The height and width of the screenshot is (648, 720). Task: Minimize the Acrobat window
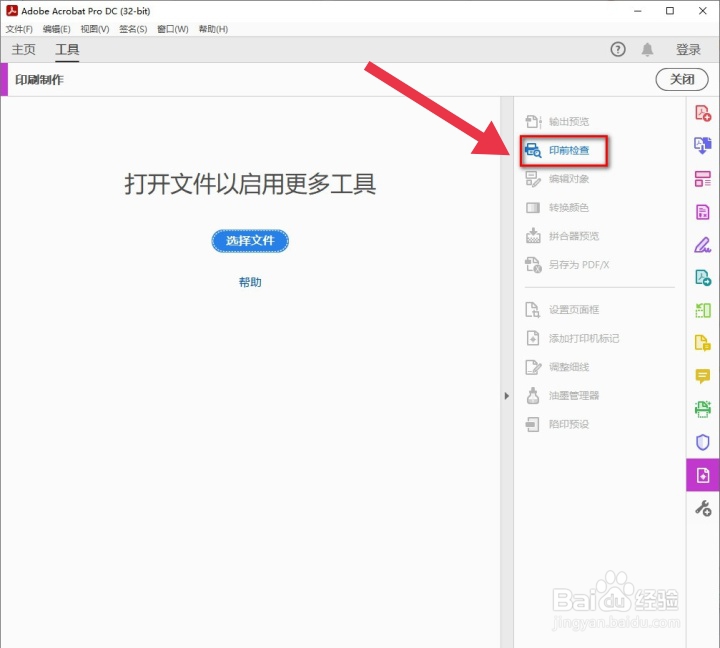click(637, 11)
